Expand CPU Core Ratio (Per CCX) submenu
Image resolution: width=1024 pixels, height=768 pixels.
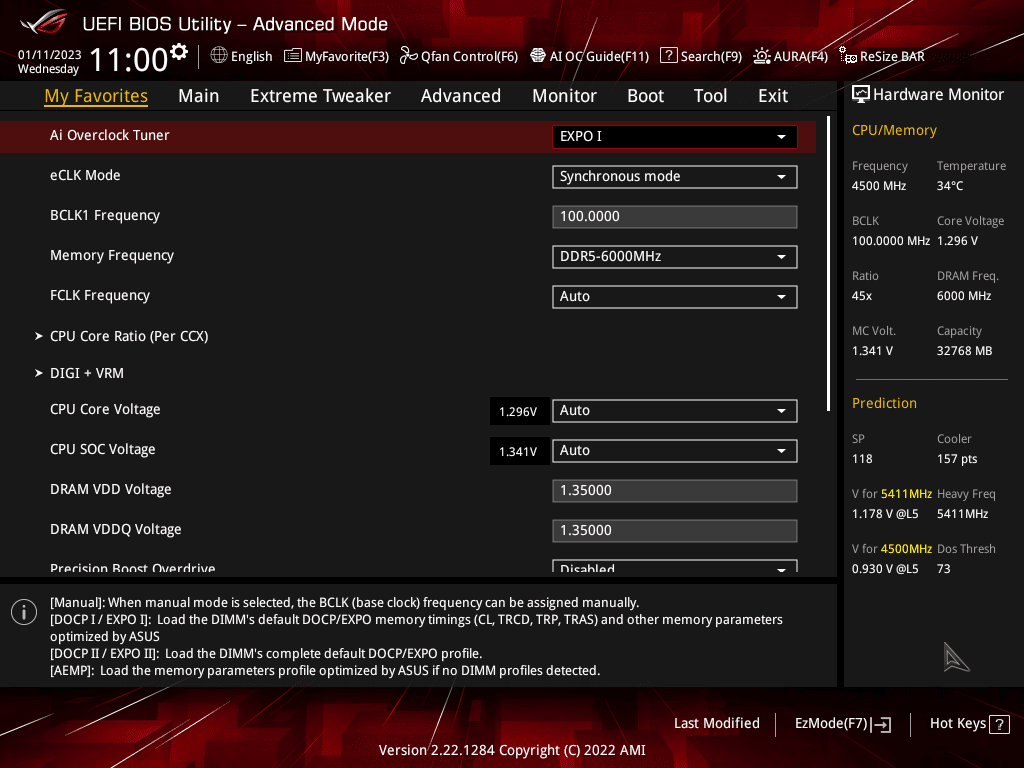tap(129, 336)
